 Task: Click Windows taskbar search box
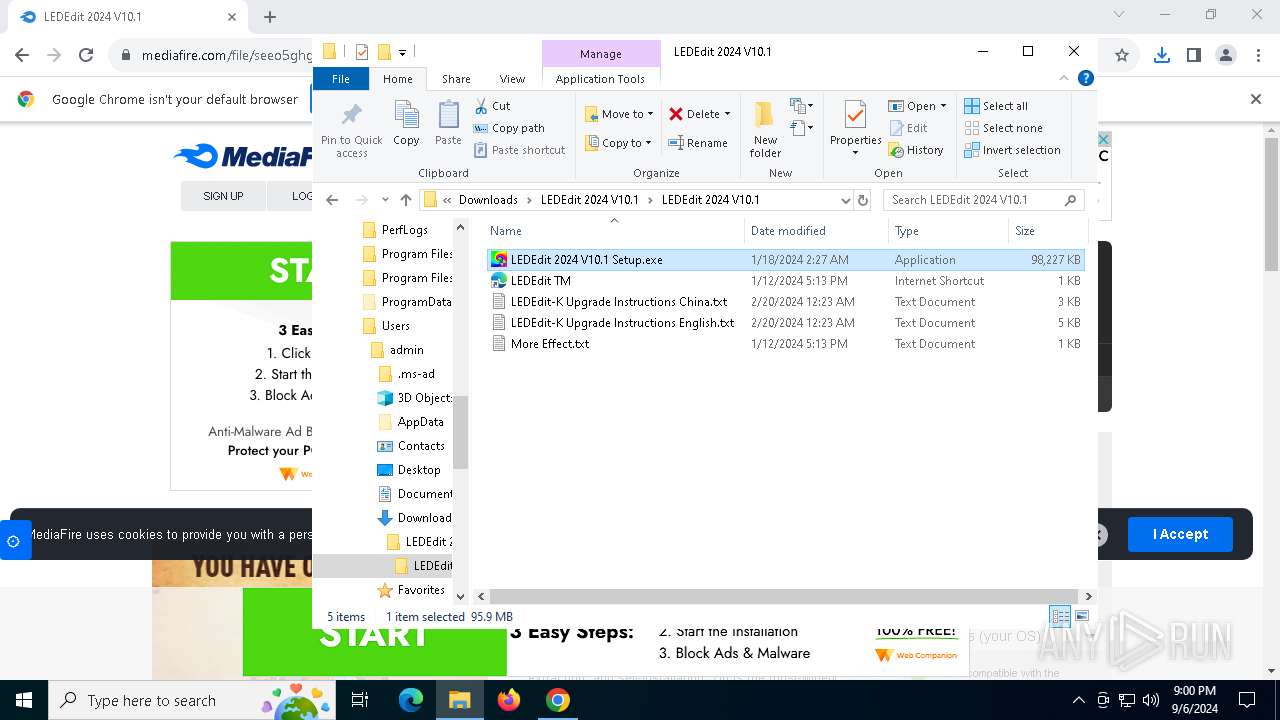[192, 700]
